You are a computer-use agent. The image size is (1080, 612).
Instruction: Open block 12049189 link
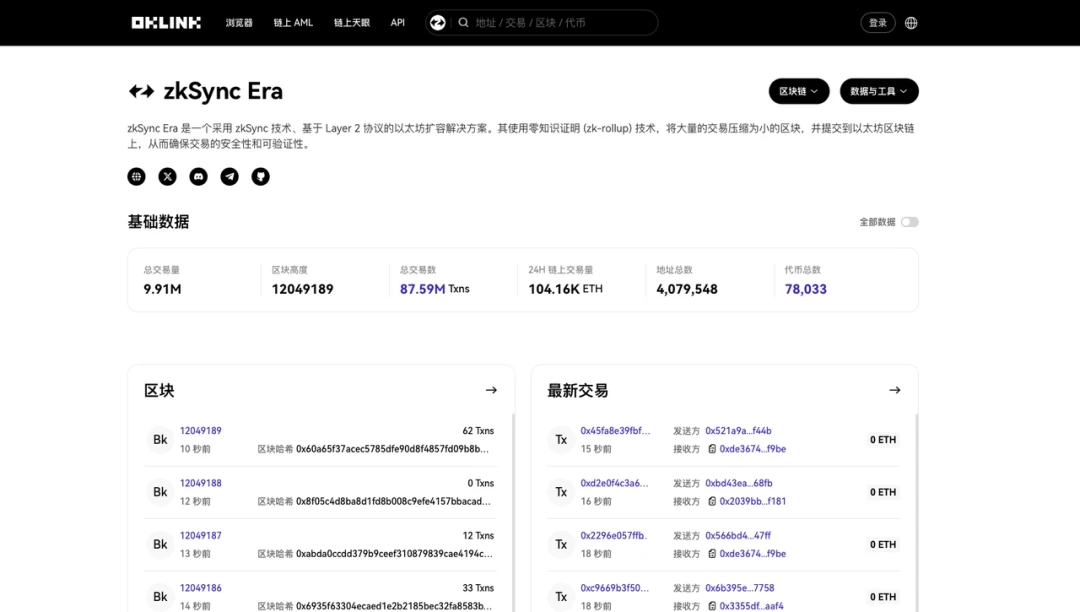click(x=201, y=431)
